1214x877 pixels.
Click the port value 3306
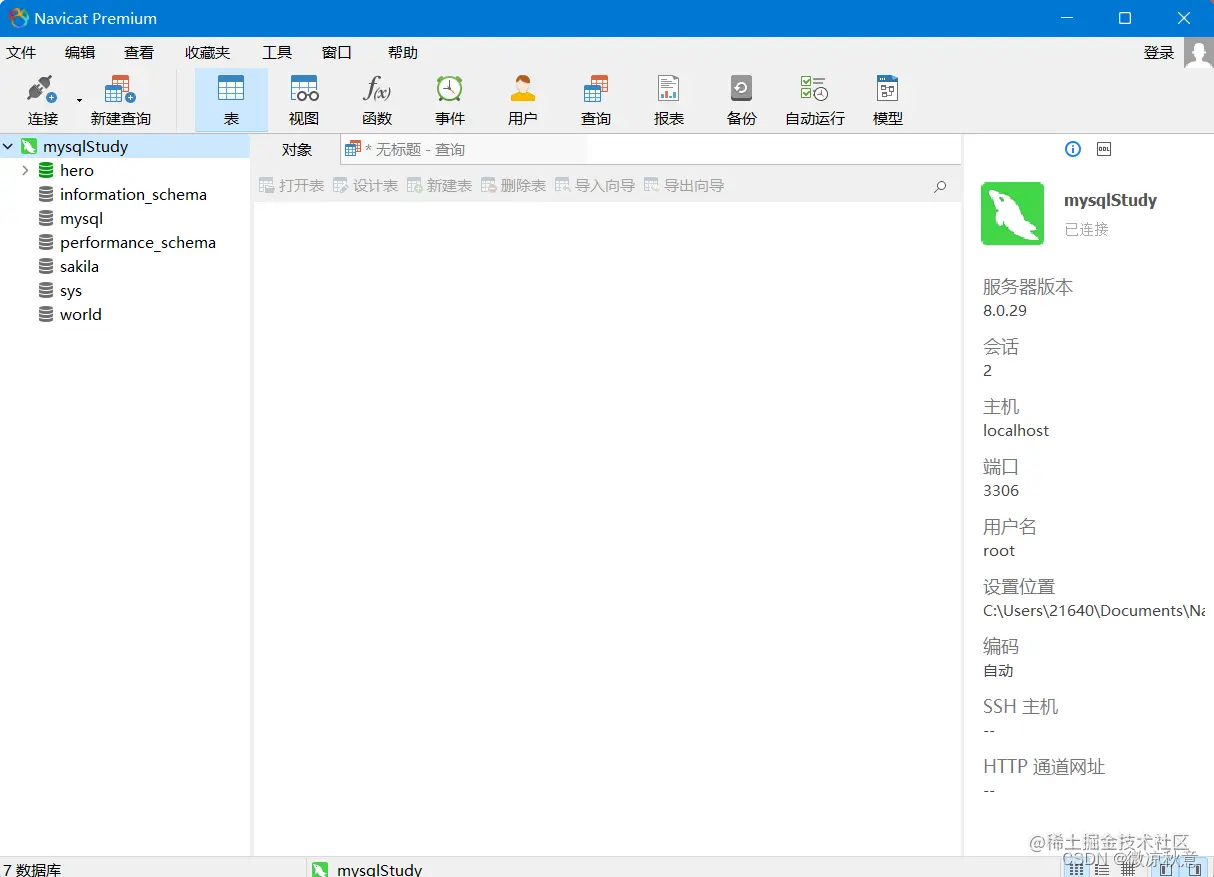(1001, 491)
